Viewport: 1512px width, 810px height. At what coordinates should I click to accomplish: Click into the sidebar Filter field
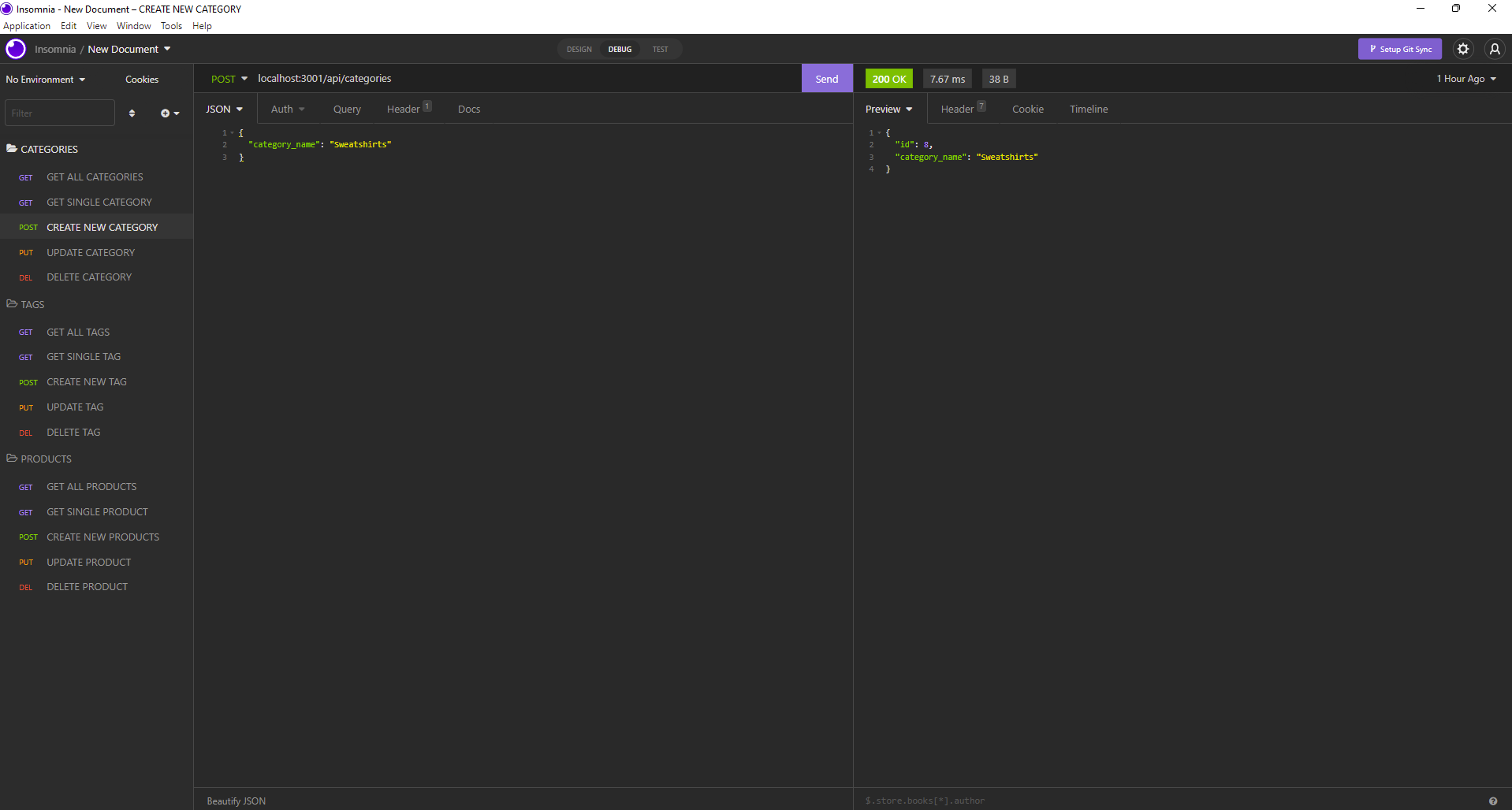point(59,112)
